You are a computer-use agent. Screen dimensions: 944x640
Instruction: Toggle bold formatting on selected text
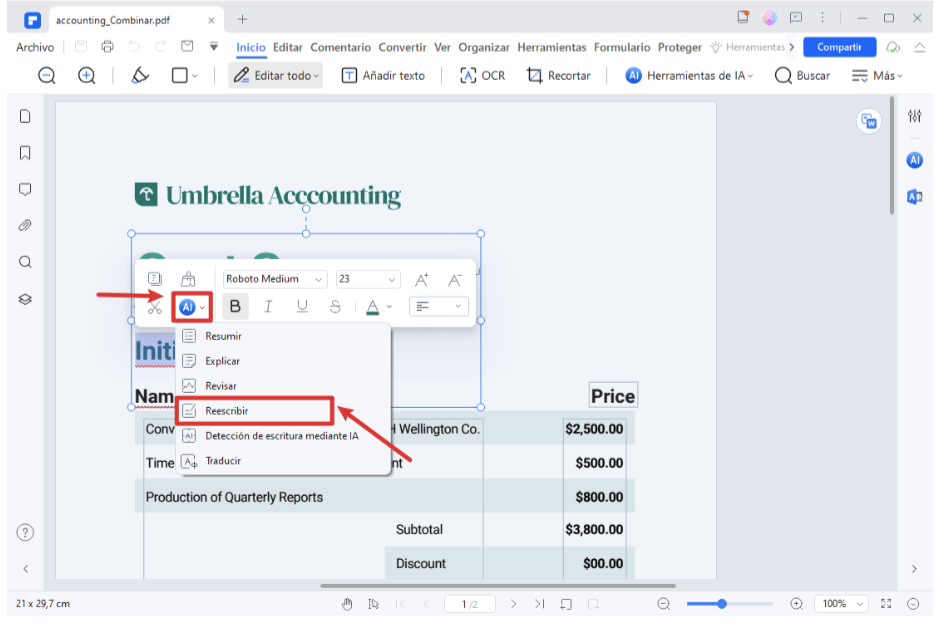pos(235,307)
